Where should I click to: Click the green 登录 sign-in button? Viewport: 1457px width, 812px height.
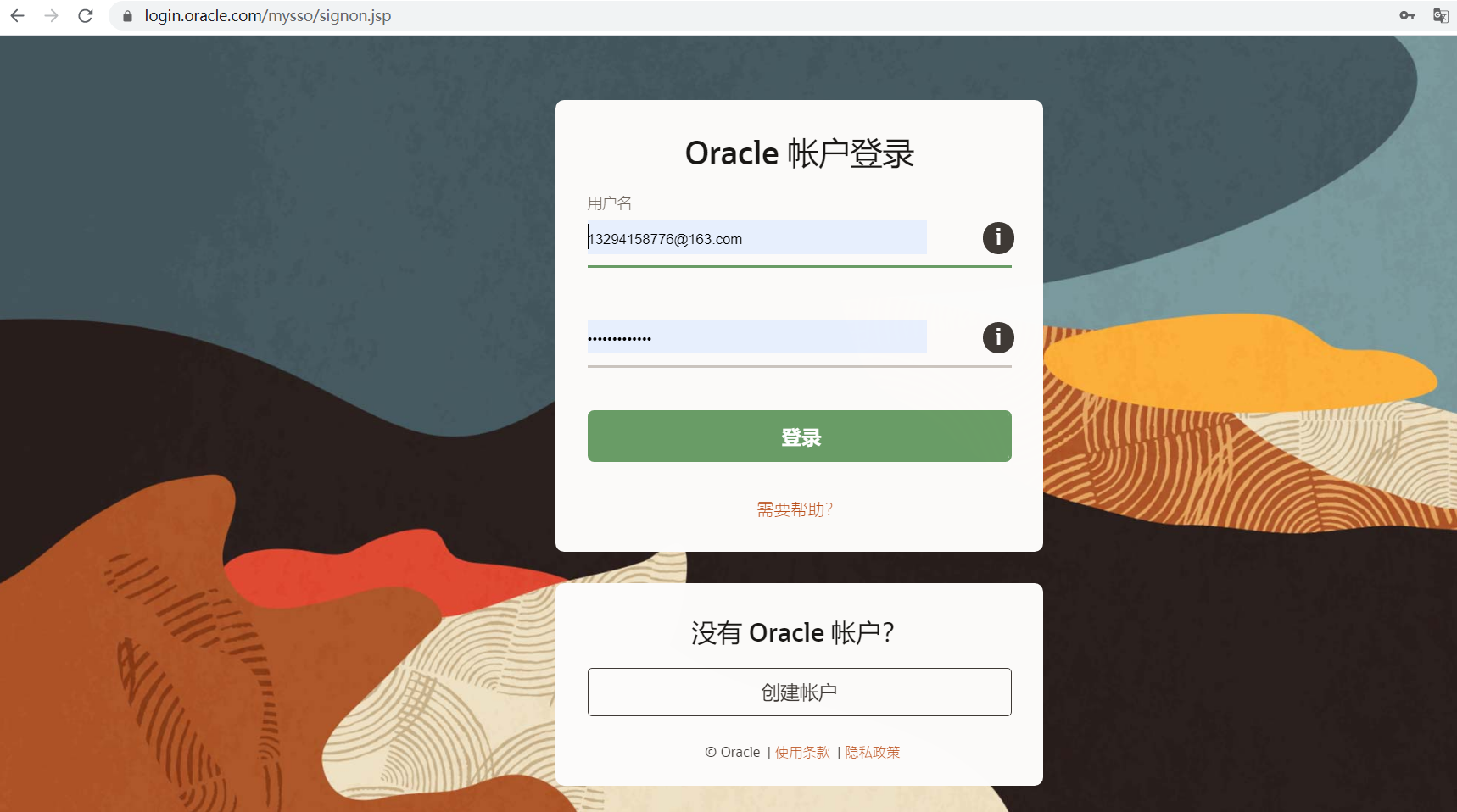pos(799,437)
